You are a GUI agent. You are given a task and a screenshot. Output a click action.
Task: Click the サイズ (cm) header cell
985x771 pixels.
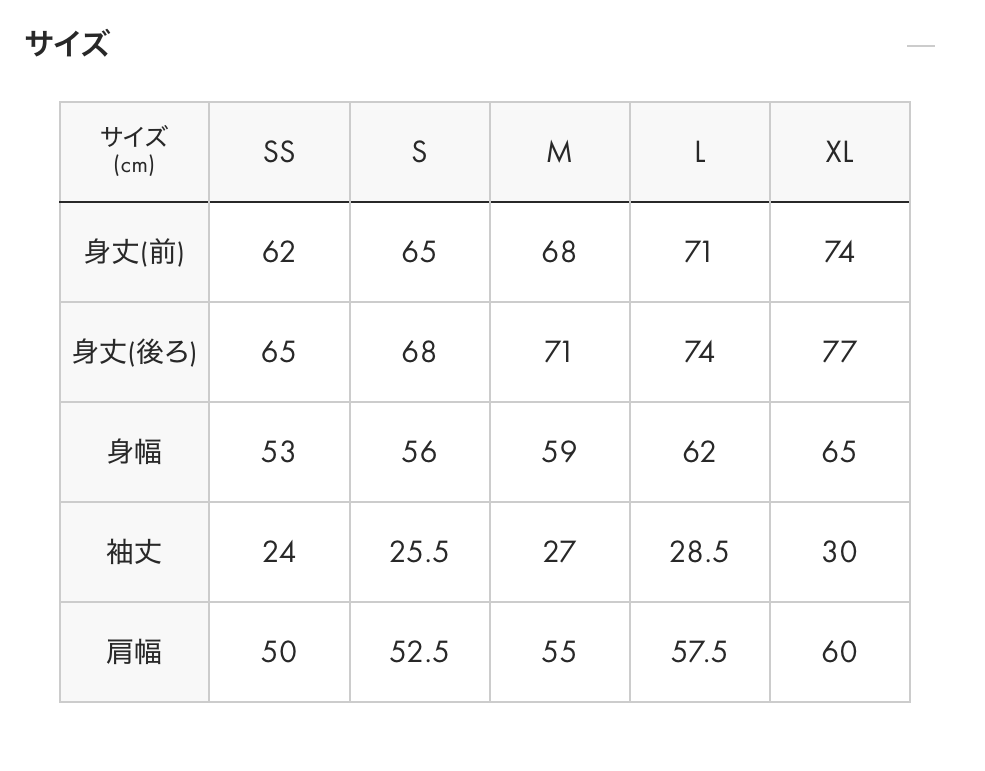pos(134,151)
